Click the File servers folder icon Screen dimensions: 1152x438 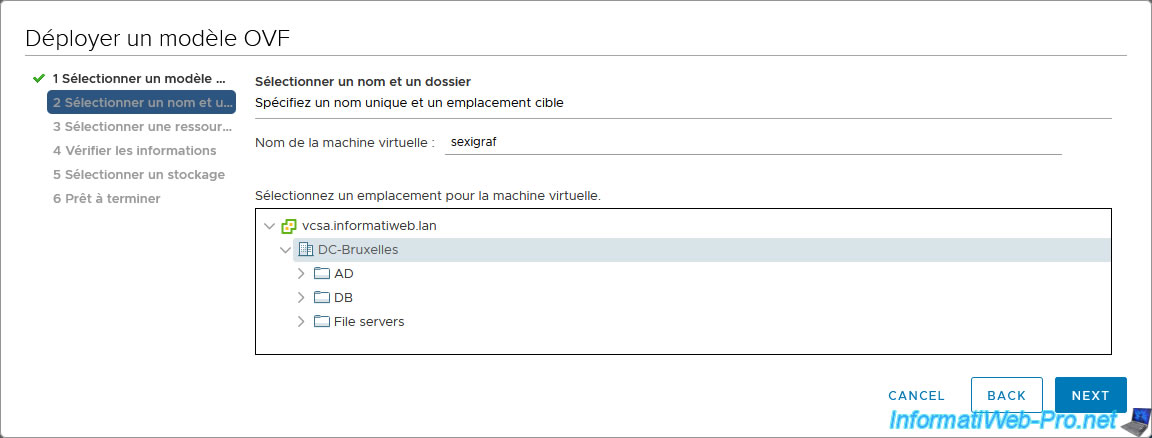321,322
